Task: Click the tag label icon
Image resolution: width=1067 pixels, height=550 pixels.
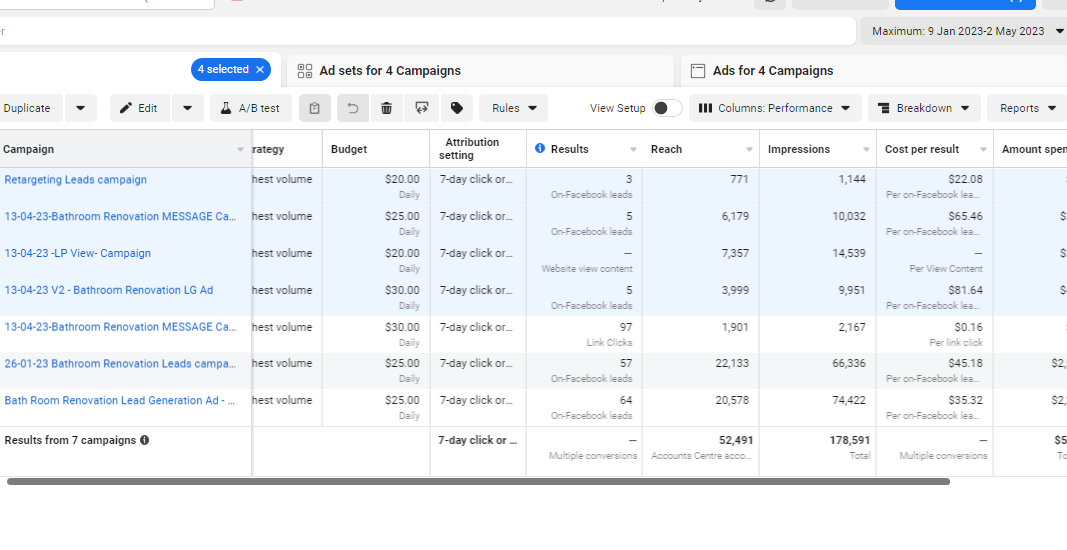Action: click(456, 108)
